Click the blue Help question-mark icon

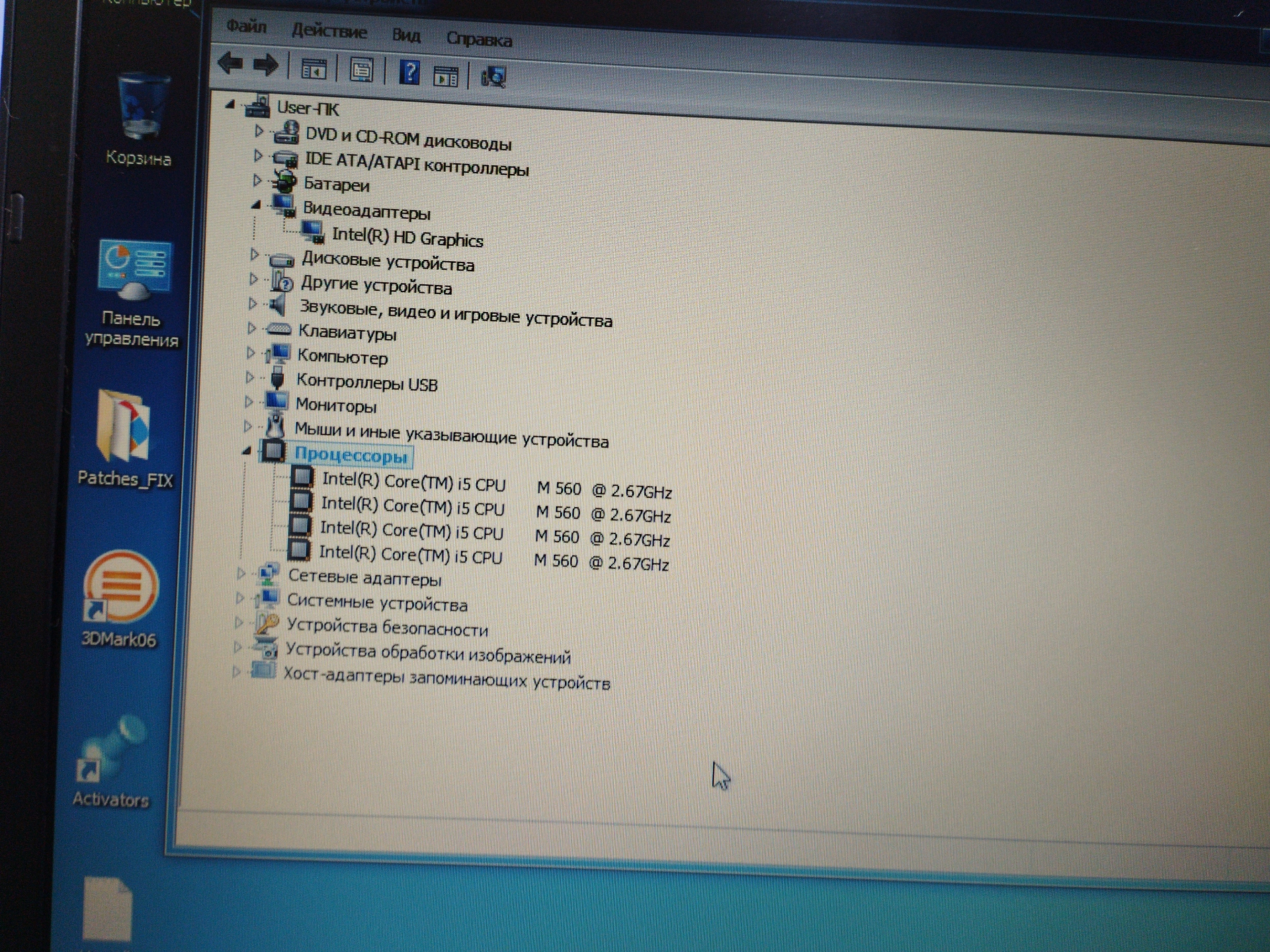409,72
